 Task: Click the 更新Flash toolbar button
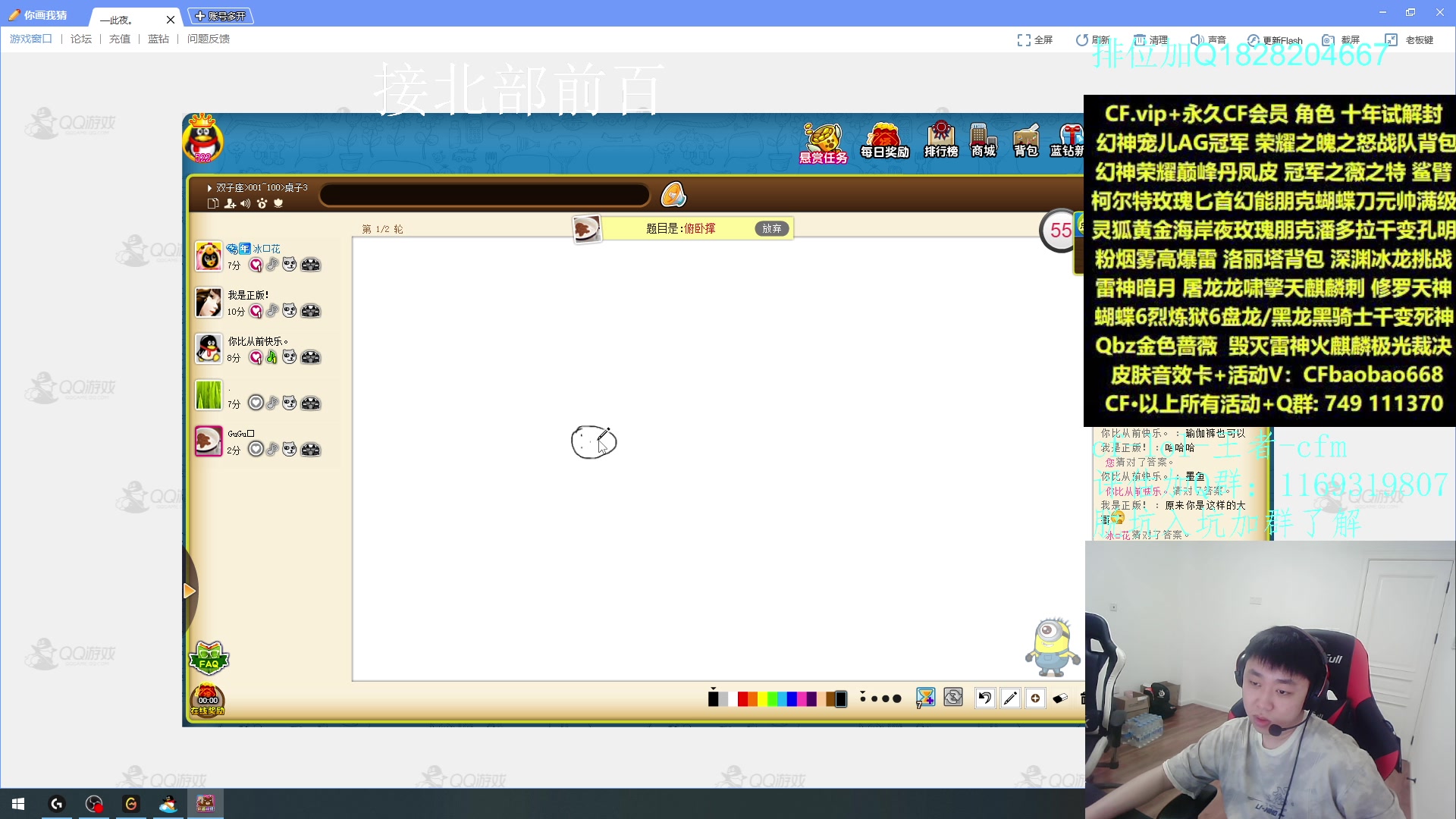point(1275,40)
